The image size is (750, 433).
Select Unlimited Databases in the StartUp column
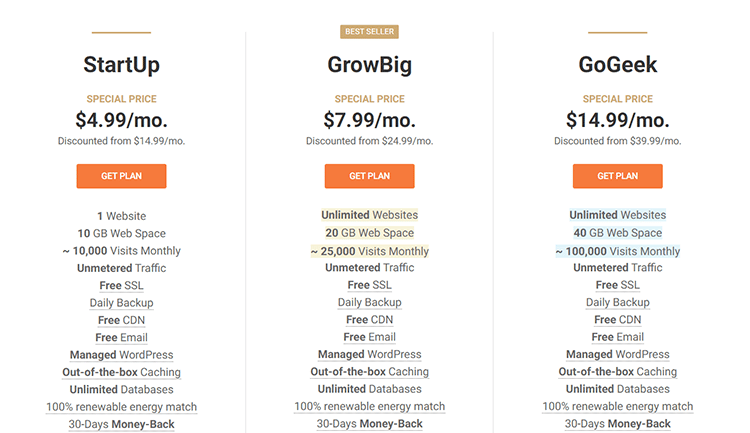click(121, 389)
